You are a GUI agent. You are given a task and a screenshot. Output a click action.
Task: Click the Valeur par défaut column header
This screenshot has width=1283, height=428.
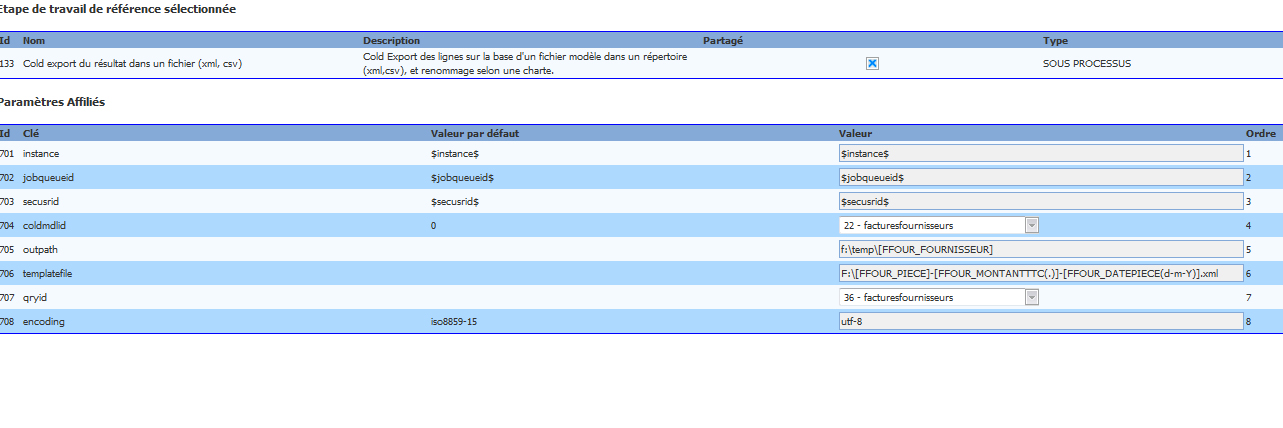click(x=474, y=133)
